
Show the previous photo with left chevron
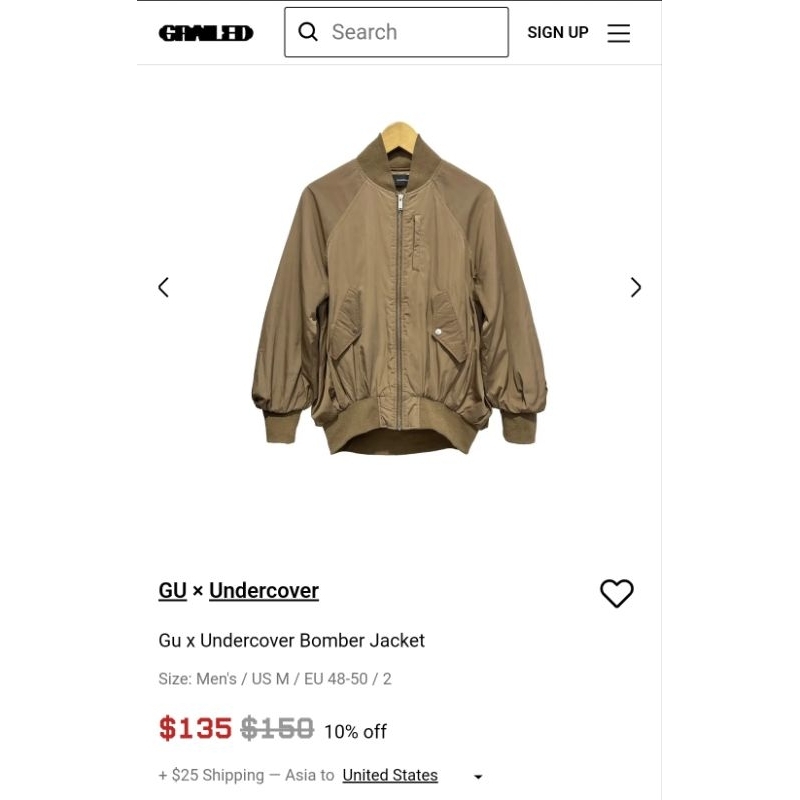click(163, 287)
